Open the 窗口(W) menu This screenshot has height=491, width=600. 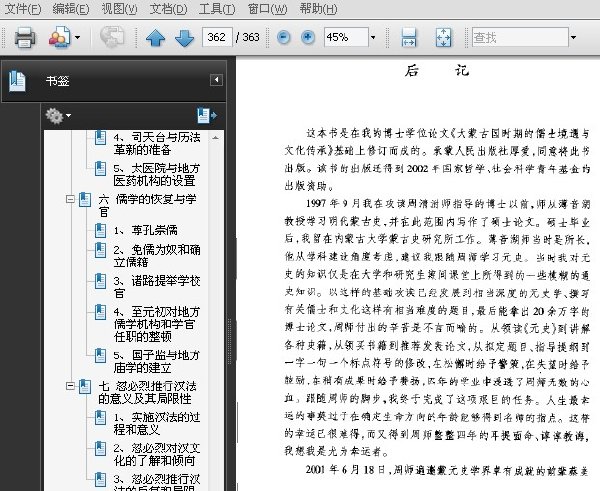click(x=267, y=8)
